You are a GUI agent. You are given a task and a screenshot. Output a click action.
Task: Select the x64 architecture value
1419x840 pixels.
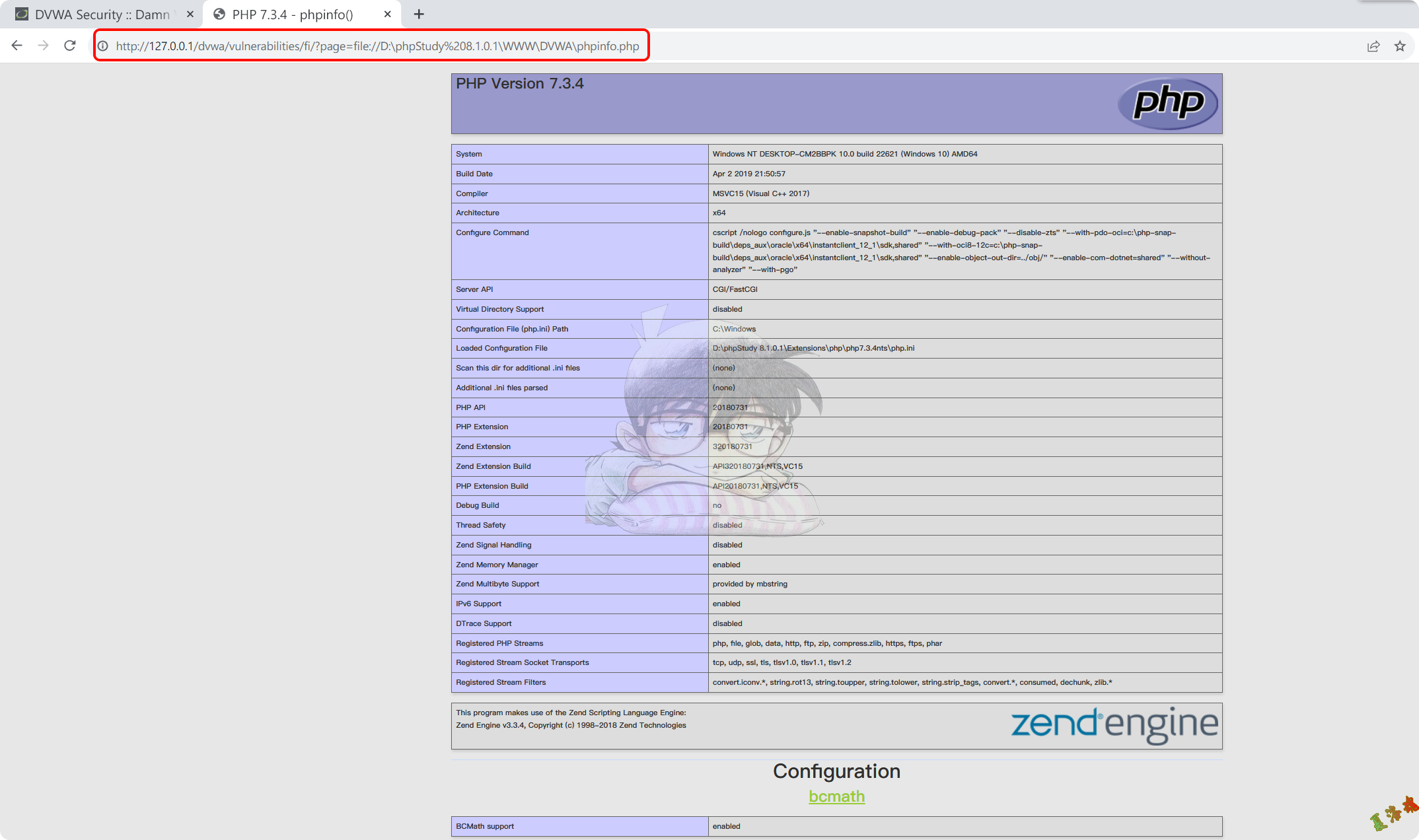coord(719,213)
